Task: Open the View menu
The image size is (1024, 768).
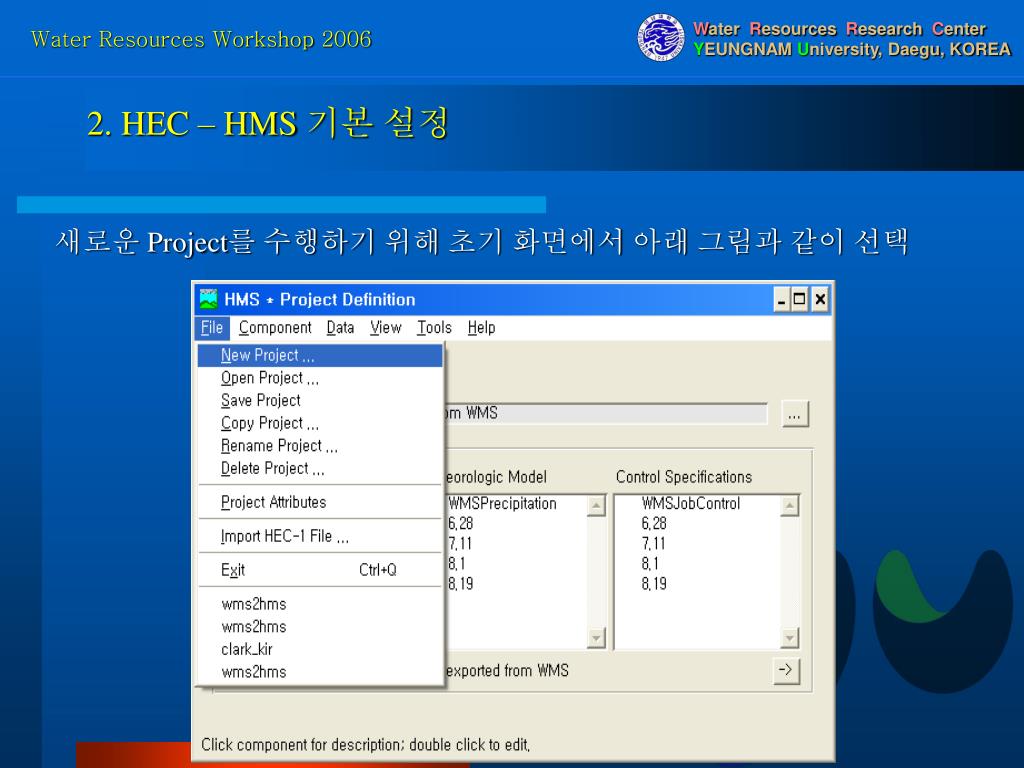Action: pos(385,328)
